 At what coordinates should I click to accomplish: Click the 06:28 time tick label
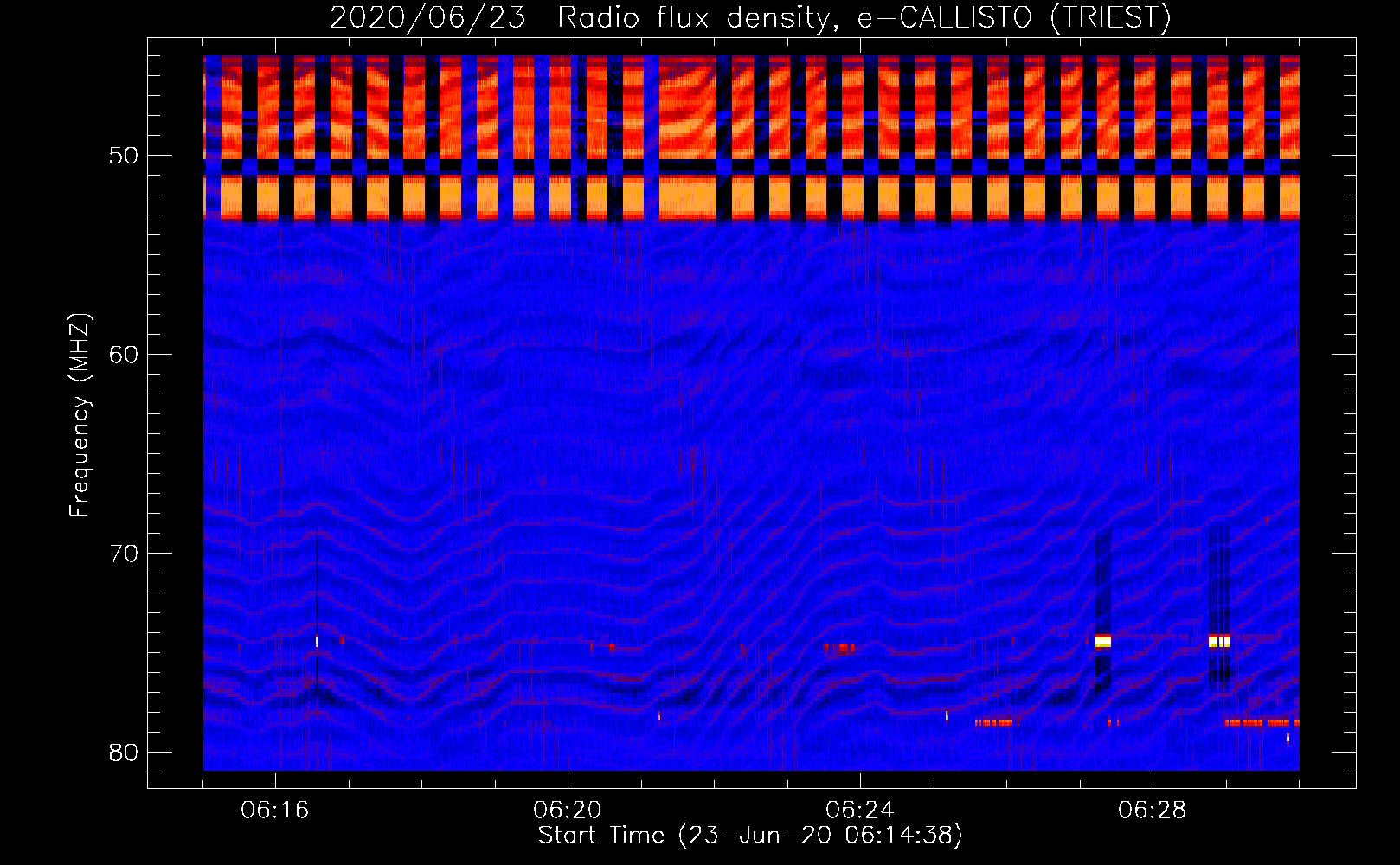1153,811
